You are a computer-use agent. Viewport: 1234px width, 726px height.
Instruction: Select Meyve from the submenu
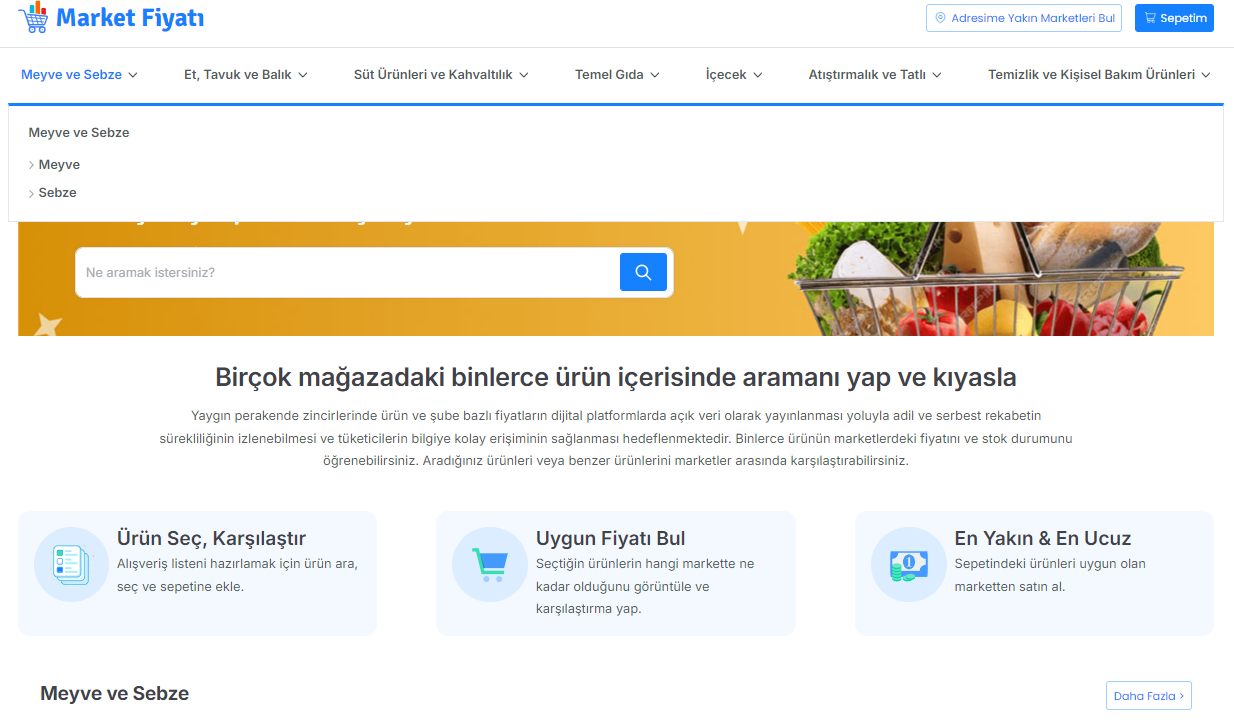tap(59, 164)
